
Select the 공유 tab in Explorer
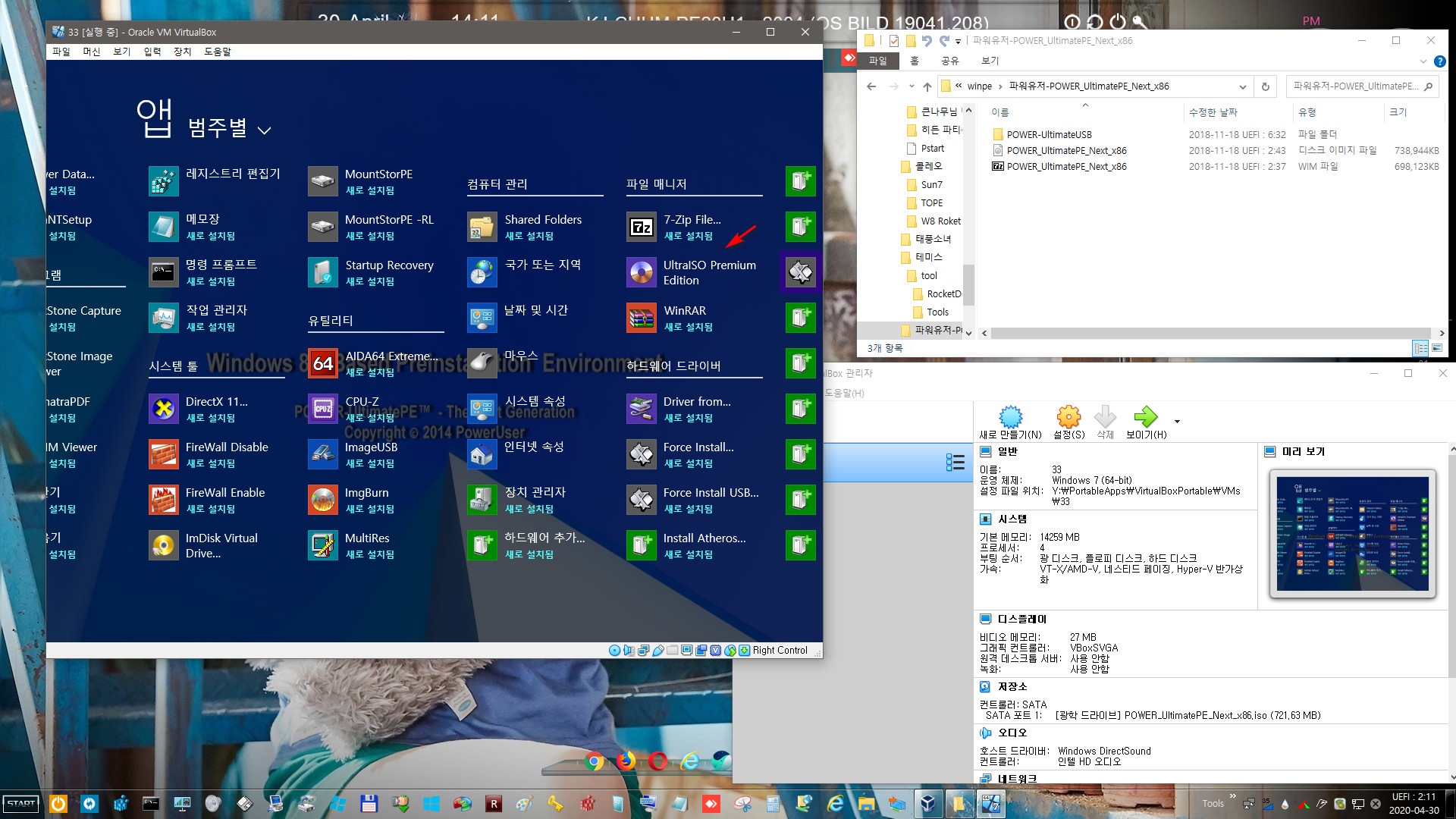[949, 61]
